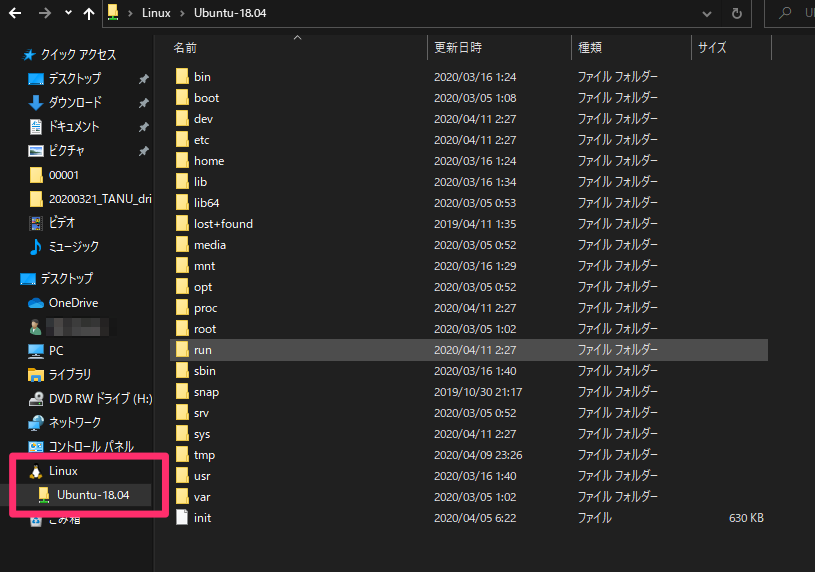Click the root folder icon
815x572 pixels.
pos(182,329)
